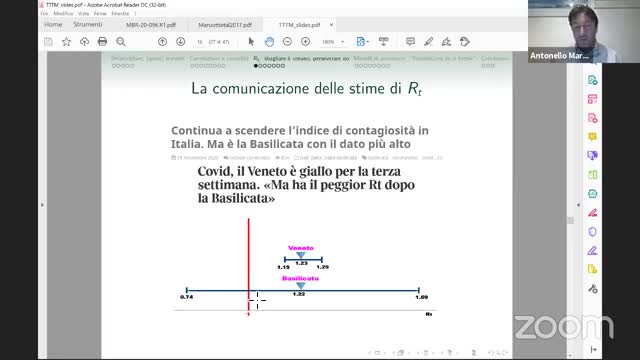
Task: Open the File menu
Action: coord(44,13)
